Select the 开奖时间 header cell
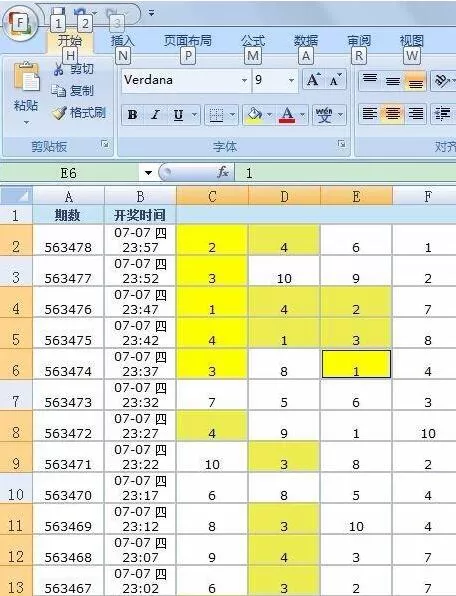Viewport: 456px width, 596px height. click(x=140, y=215)
